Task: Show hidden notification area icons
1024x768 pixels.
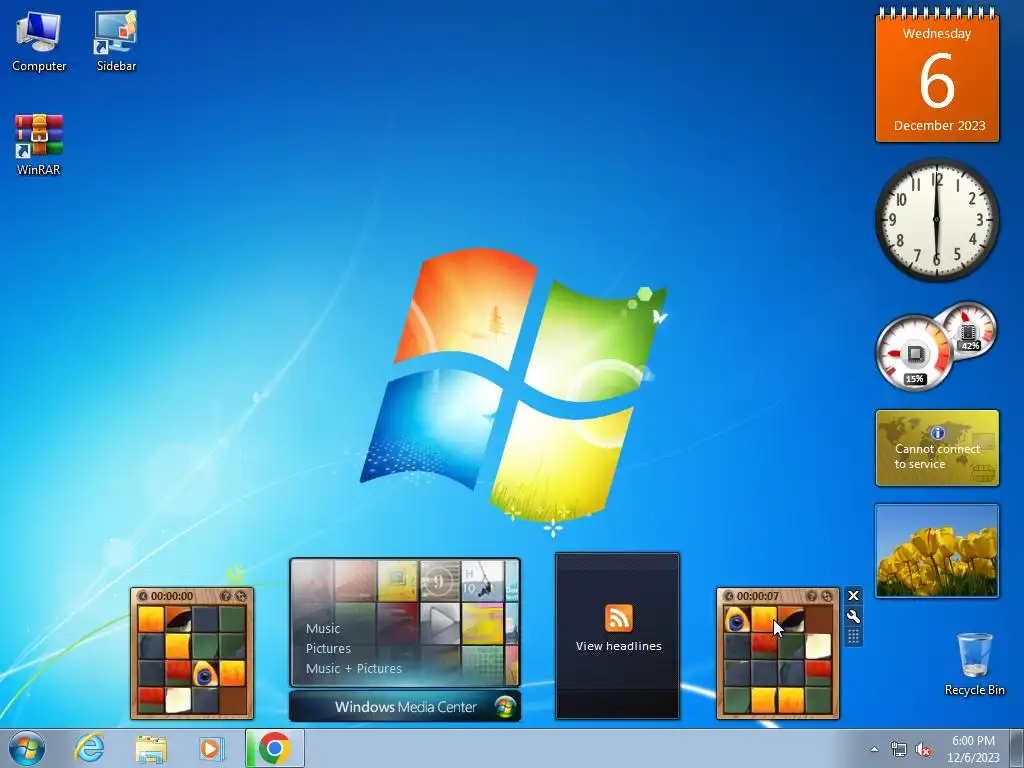Action: 874,749
